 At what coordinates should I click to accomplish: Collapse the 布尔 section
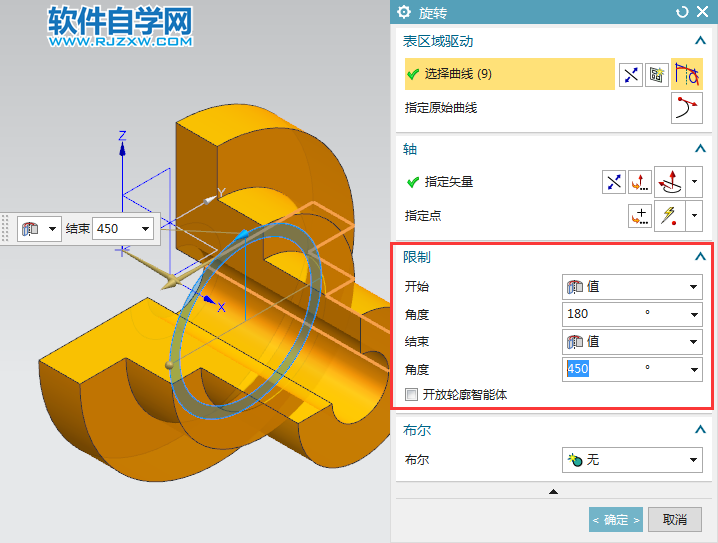tap(700, 429)
